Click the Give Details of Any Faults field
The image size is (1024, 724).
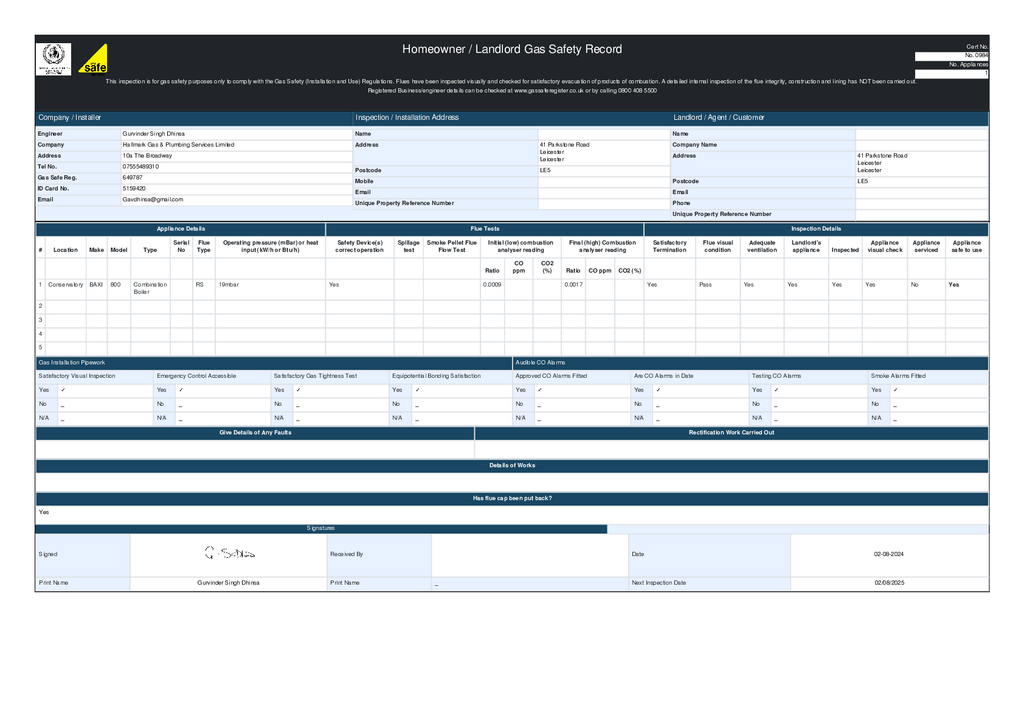255,449
